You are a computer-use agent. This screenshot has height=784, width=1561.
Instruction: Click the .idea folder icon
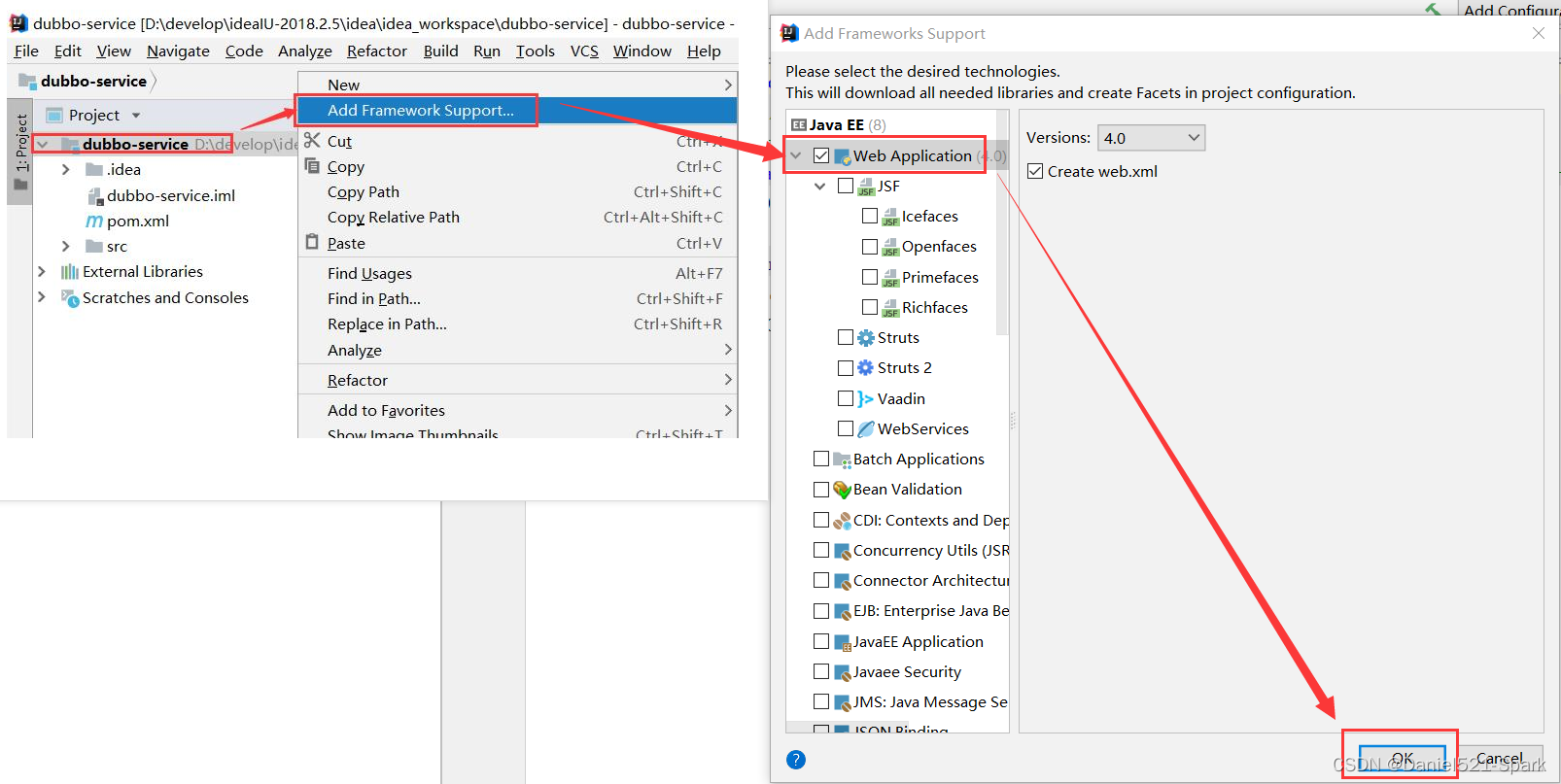click(94, 169)
